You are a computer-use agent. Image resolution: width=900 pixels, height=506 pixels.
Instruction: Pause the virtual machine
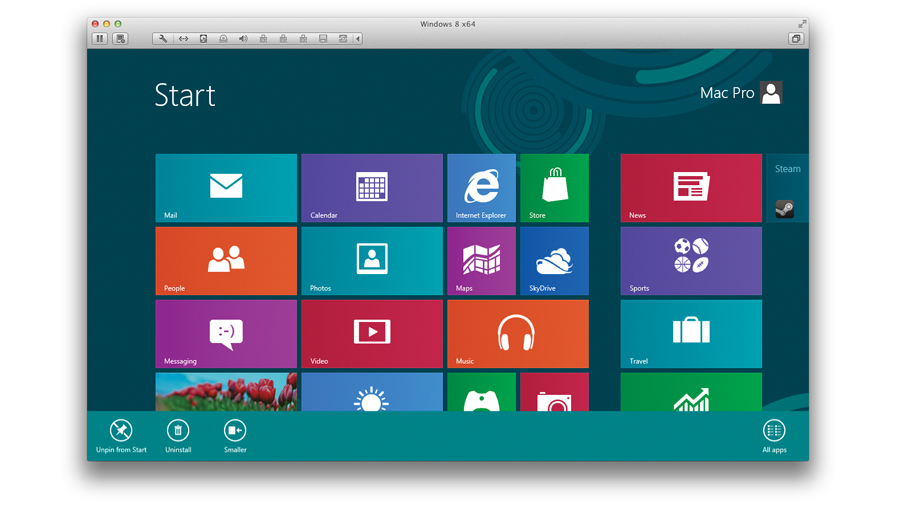point(100,38)
